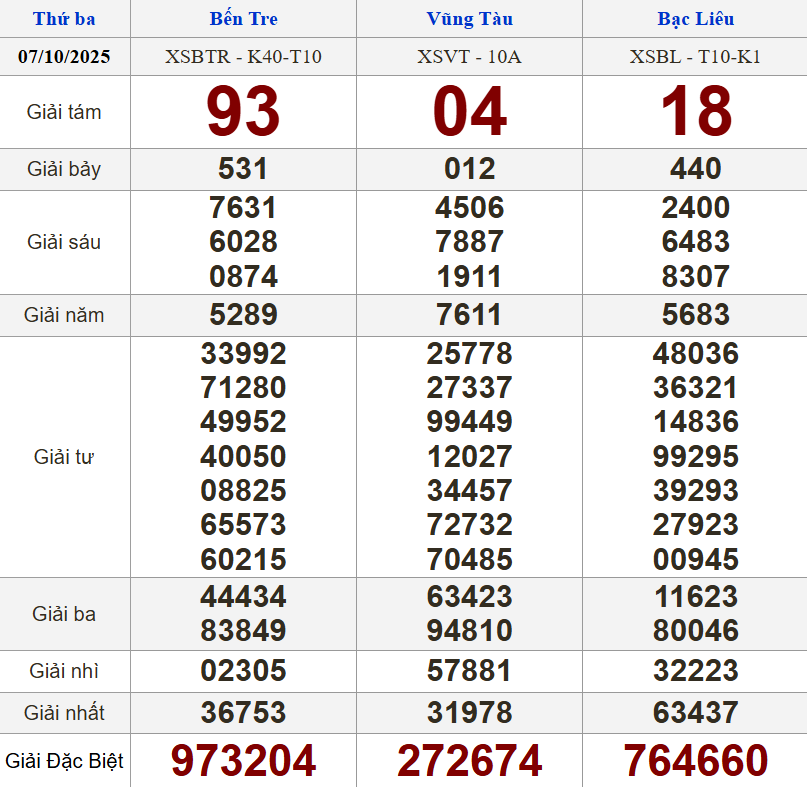The height and width of the screenshot is (787, 807).
Task: Click Giải bảy number 012
Action: tap(469, 169)
